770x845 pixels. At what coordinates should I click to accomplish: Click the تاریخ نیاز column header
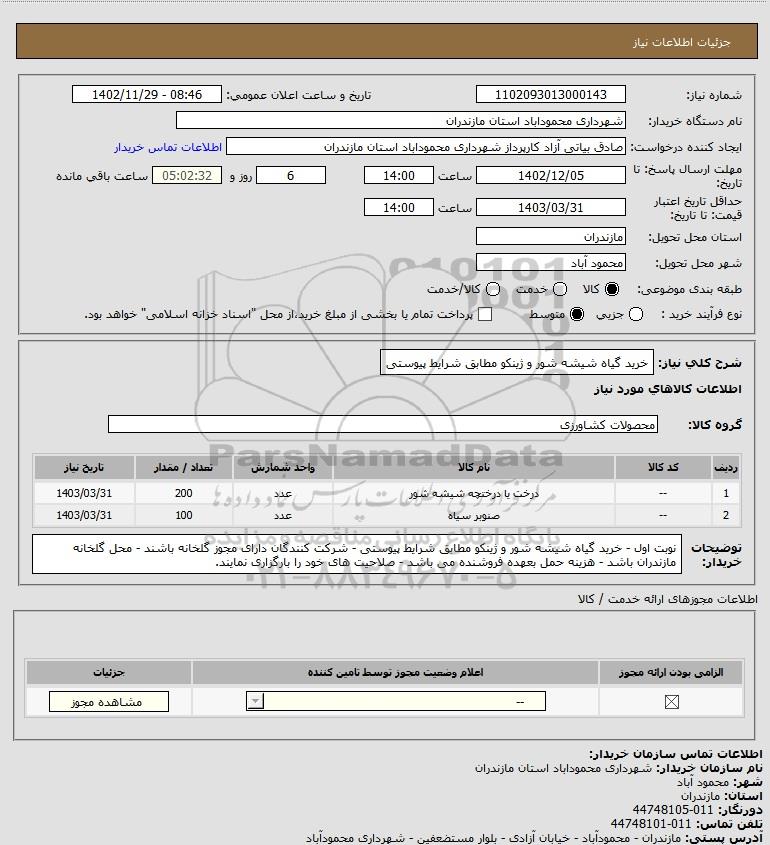pyautogui.click(x=84, y=467)
